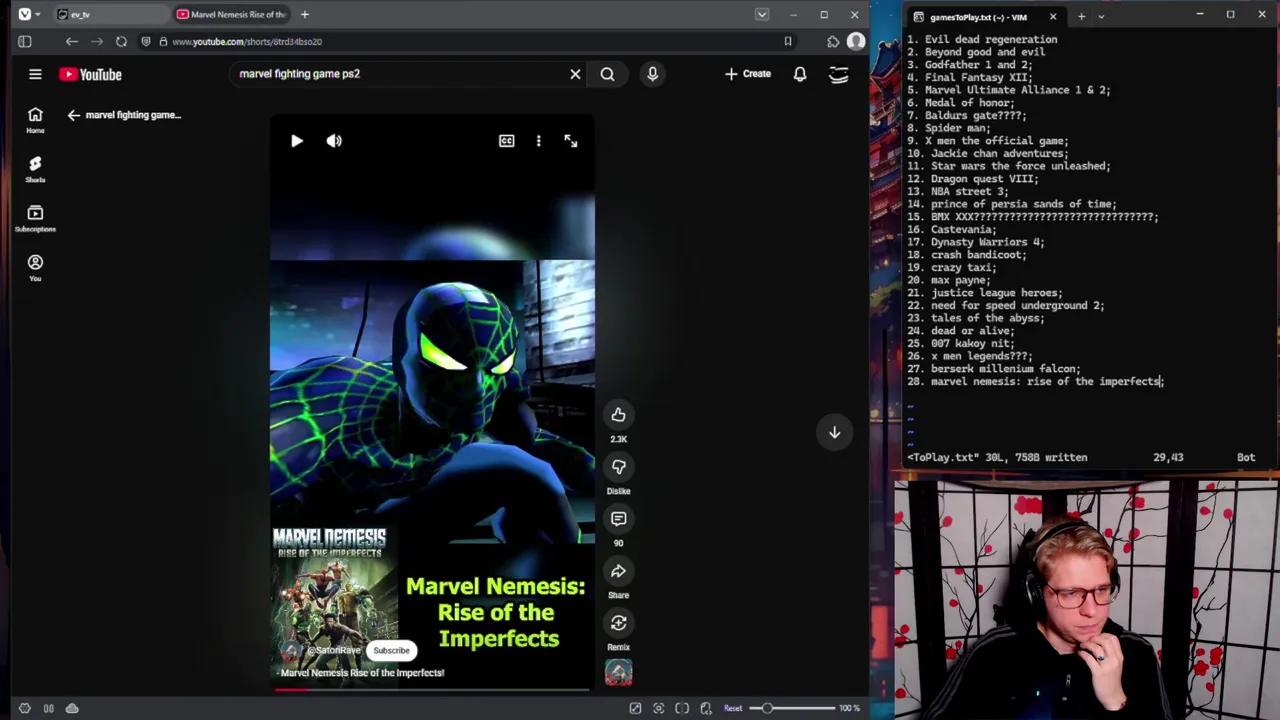Viewport: 1280px width, 720px height.
Task: Open a new terminal tab
Action: [1081, 16]
